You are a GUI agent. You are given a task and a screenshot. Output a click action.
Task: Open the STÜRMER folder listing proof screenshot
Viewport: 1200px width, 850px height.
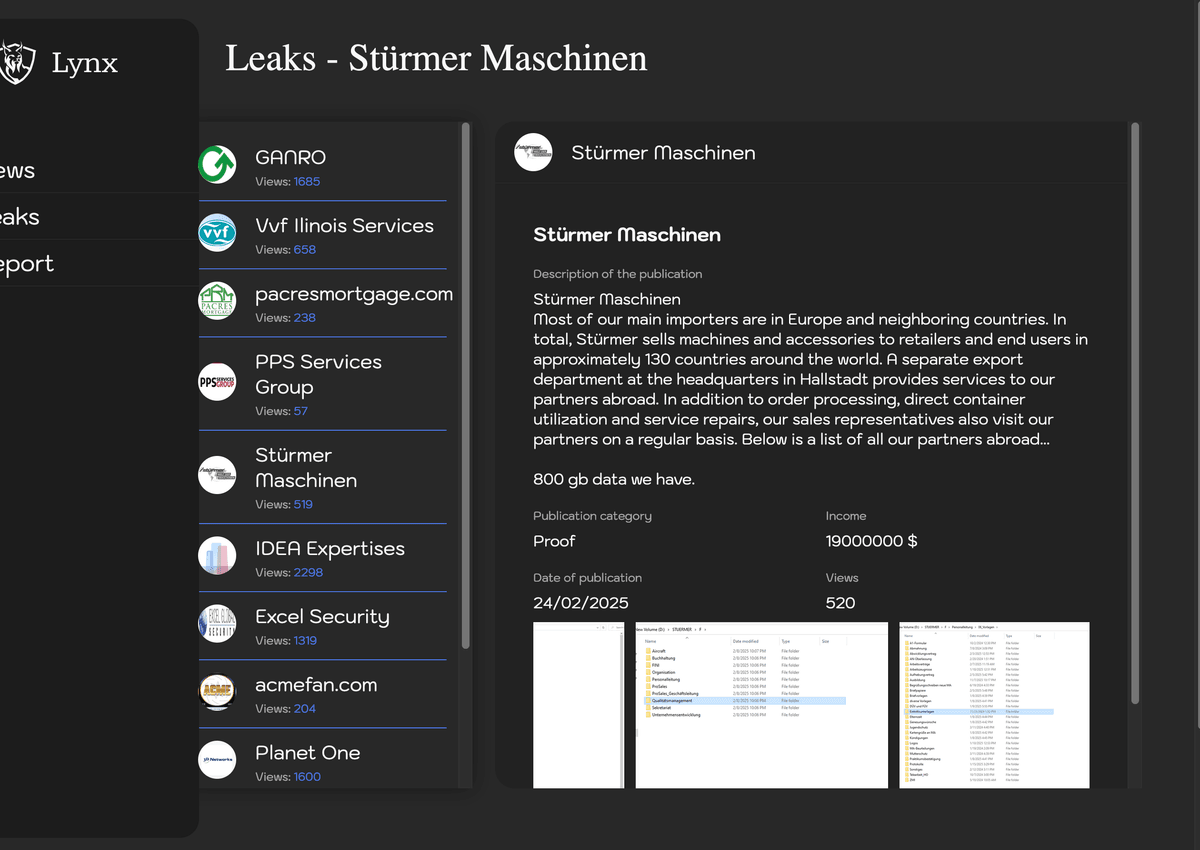pos(761,705)
